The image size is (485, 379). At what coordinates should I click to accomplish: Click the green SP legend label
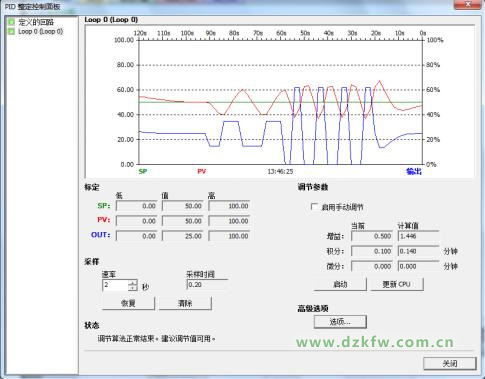pos(143,171)
